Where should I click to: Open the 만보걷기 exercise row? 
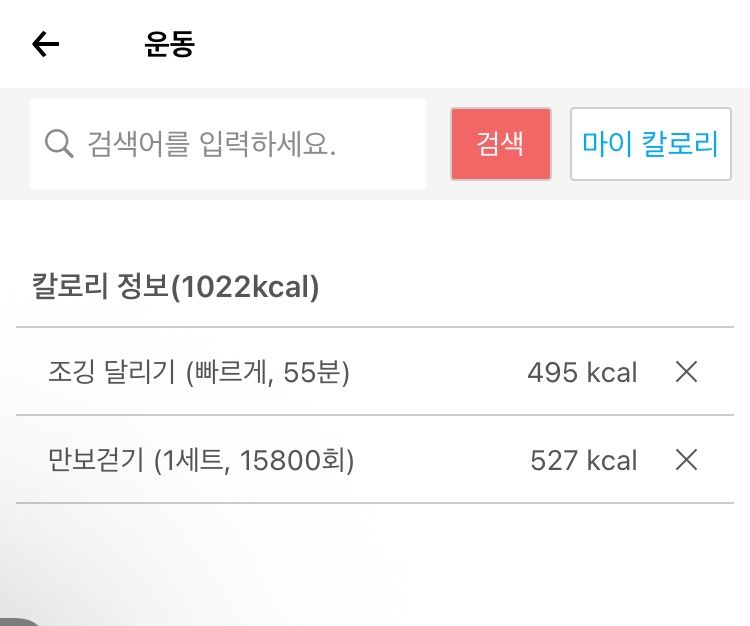coord(375,460)
